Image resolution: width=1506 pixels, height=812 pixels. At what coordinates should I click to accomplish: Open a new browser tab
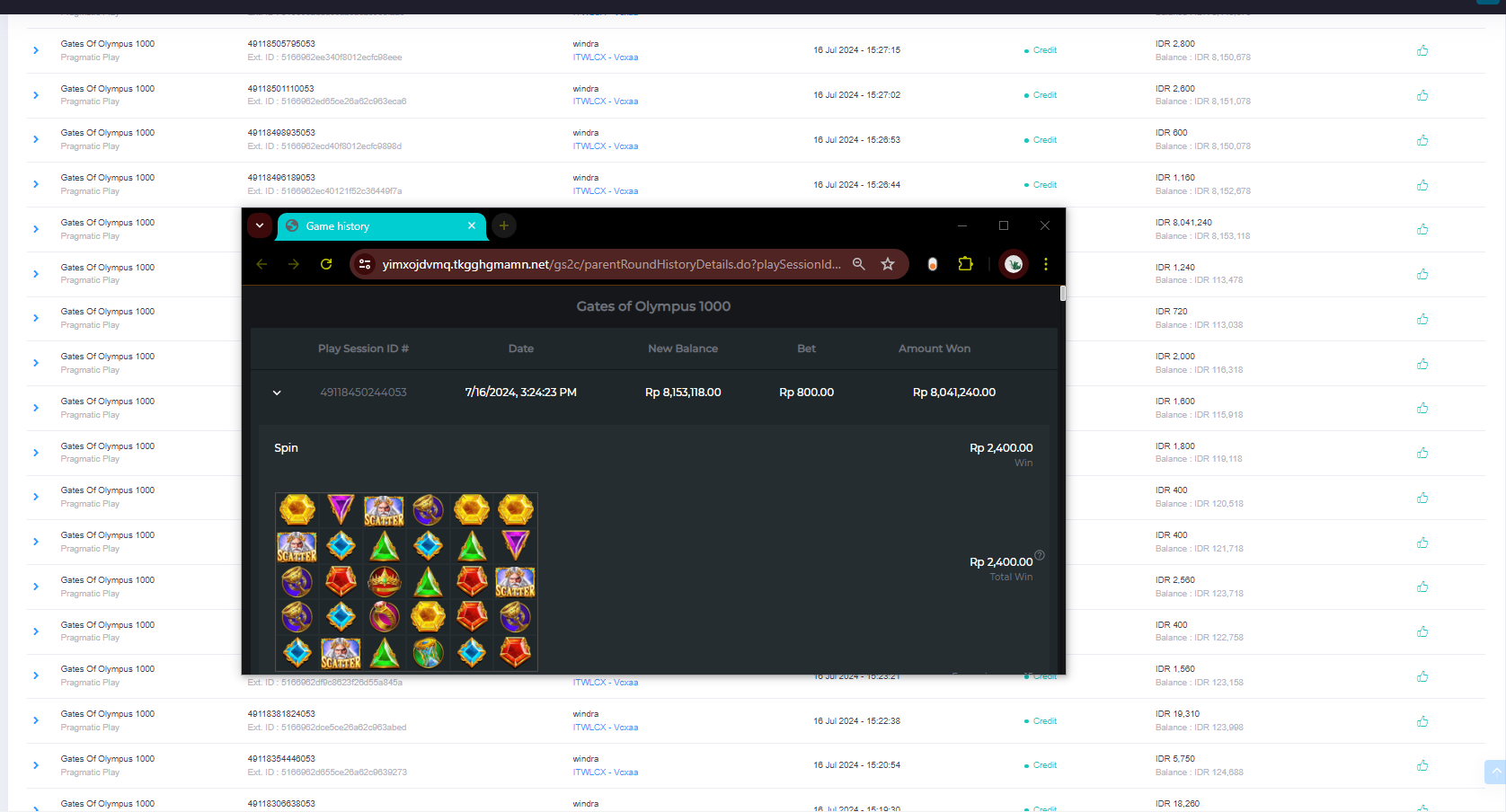(504, 225)
